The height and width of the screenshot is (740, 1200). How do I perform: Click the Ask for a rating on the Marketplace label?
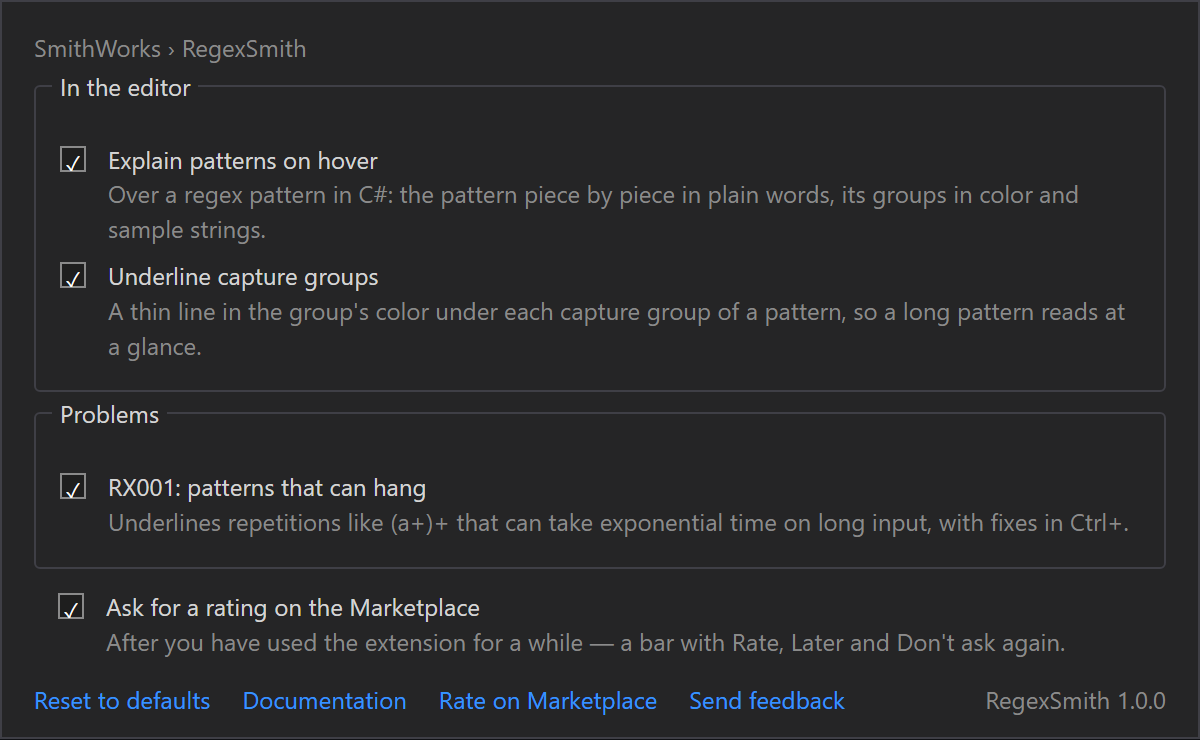click(293, 608)
